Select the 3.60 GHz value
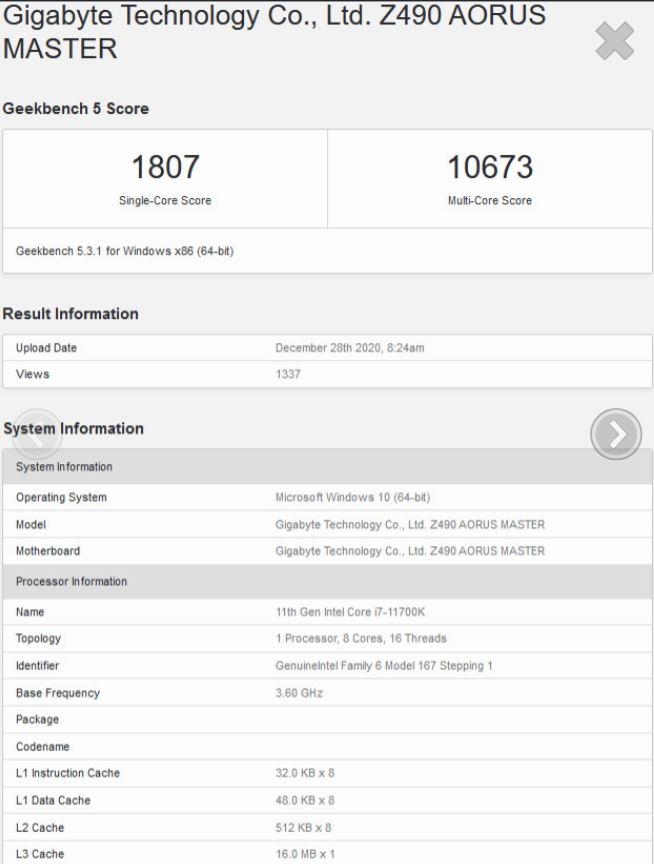654x864 pixels. click(x=299, y=693)
